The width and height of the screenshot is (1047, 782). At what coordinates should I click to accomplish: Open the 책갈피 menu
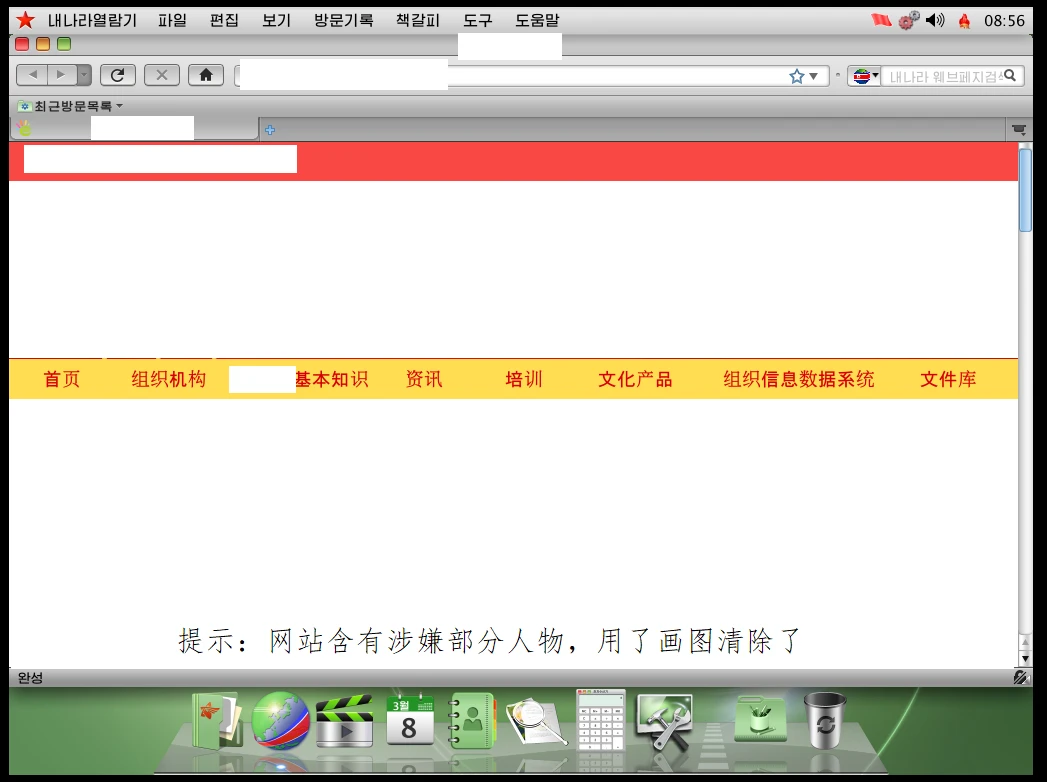point(417,20)
